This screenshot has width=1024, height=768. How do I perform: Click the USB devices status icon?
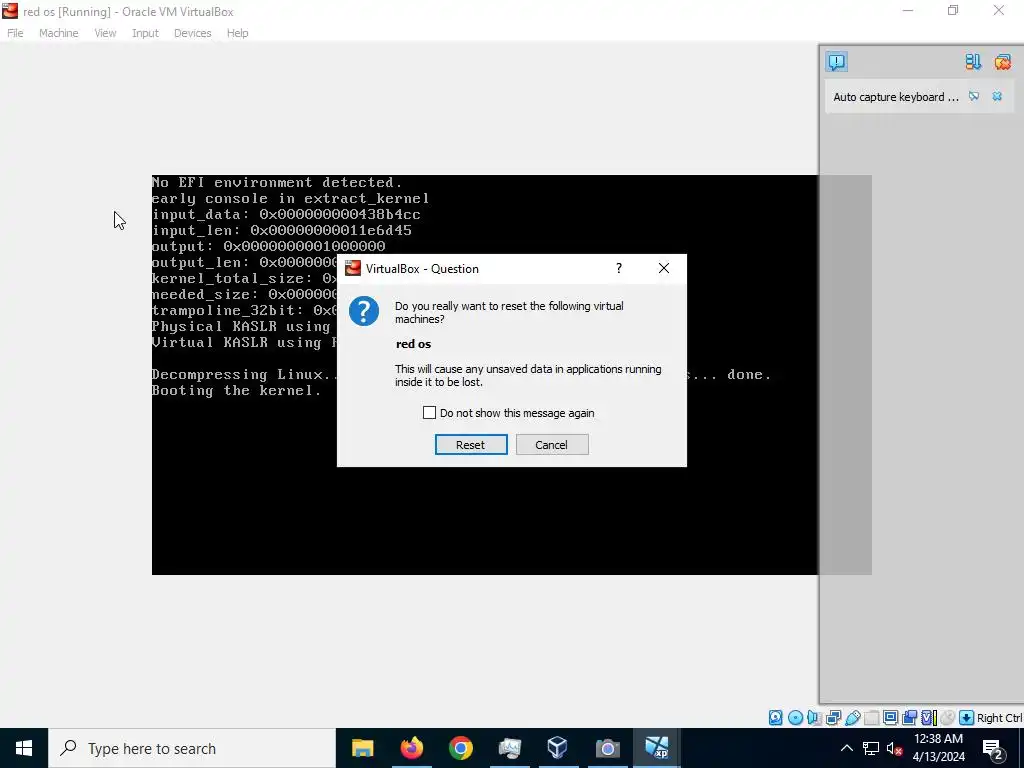pos(853,718)
